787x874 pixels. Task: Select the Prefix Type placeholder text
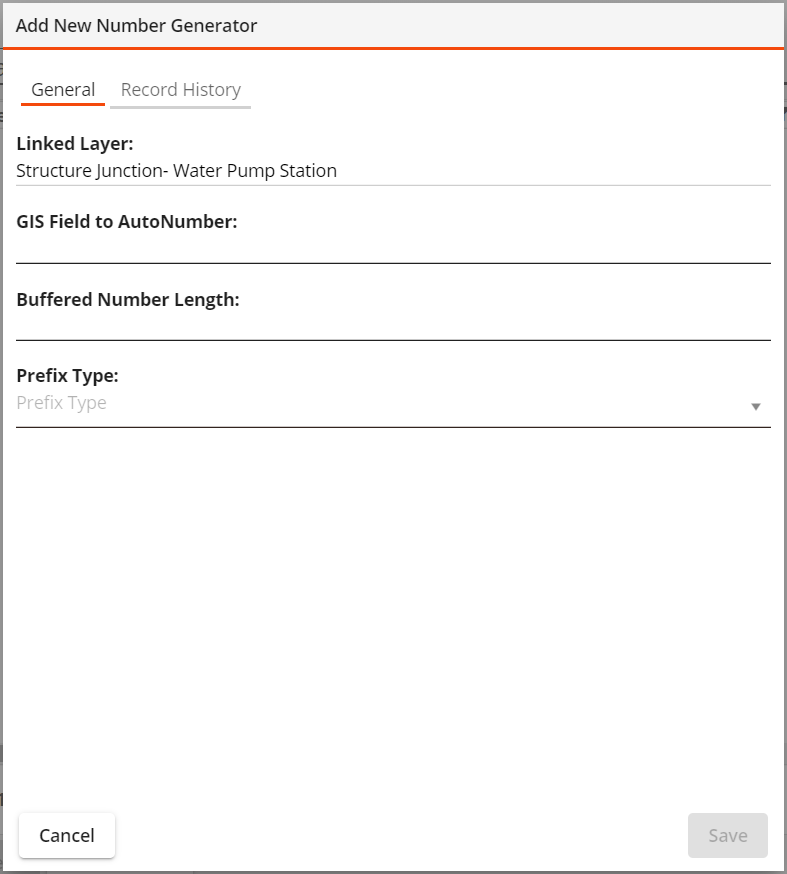pos(61,402)
